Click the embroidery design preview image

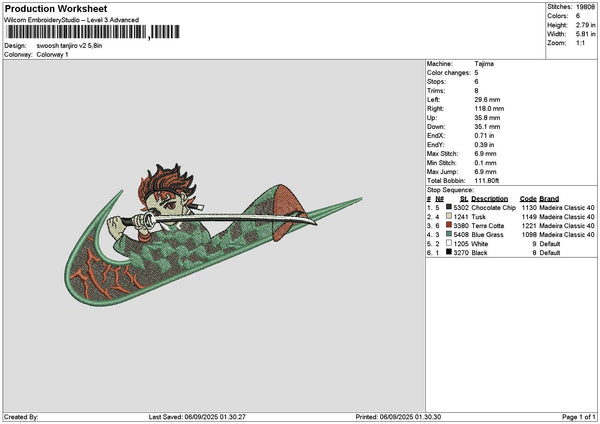pyautogui.click(x=213, y=235)
